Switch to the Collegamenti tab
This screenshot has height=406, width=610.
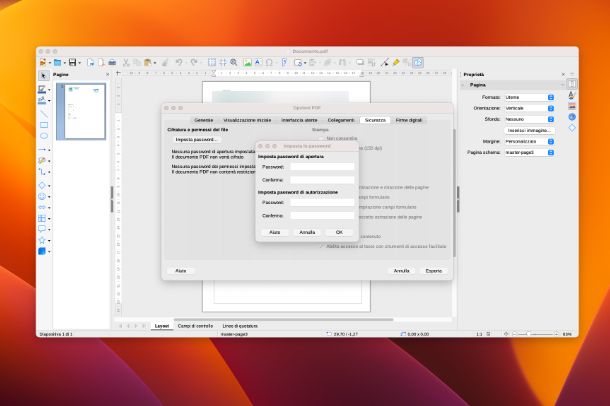(341, 120)
